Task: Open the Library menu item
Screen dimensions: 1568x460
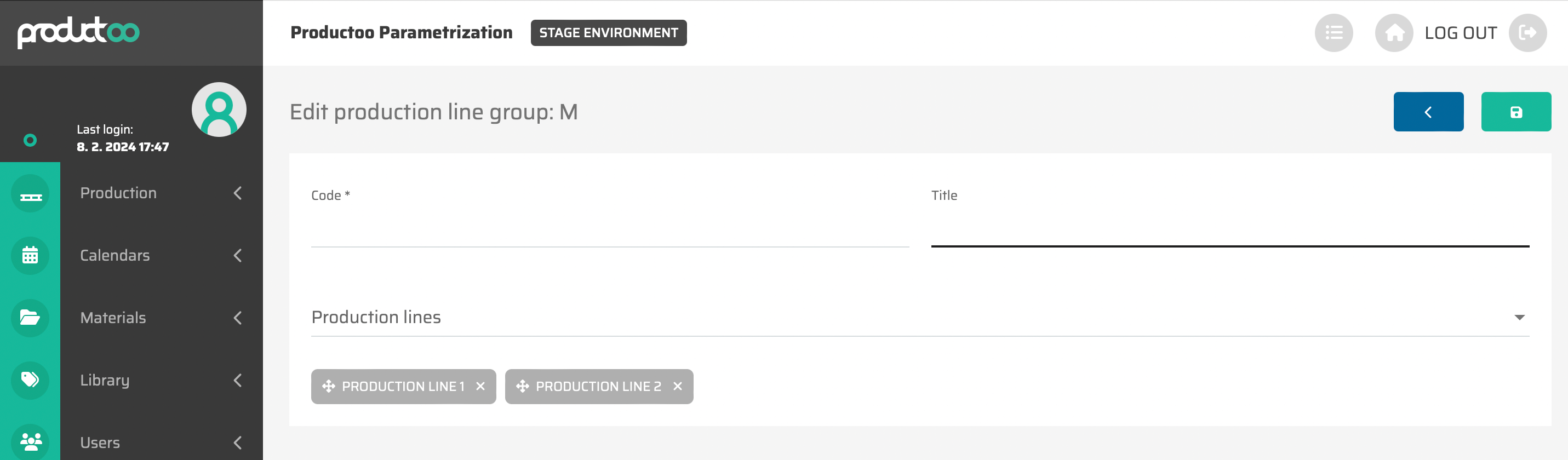Action: [x=105, y=380]
